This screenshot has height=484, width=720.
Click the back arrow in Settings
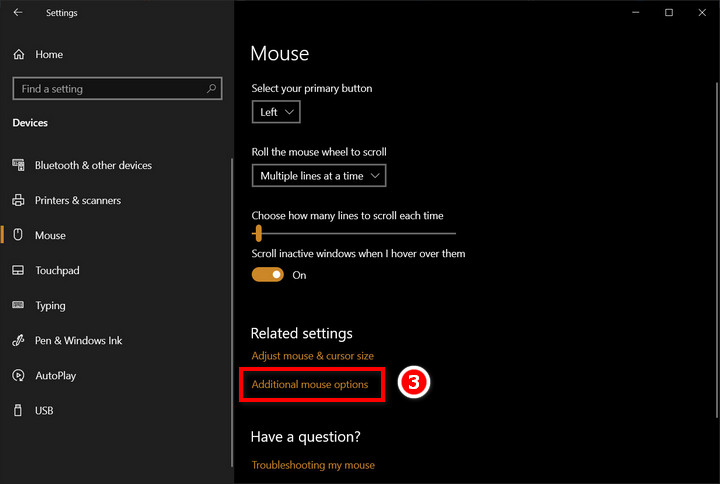(18, 13)
